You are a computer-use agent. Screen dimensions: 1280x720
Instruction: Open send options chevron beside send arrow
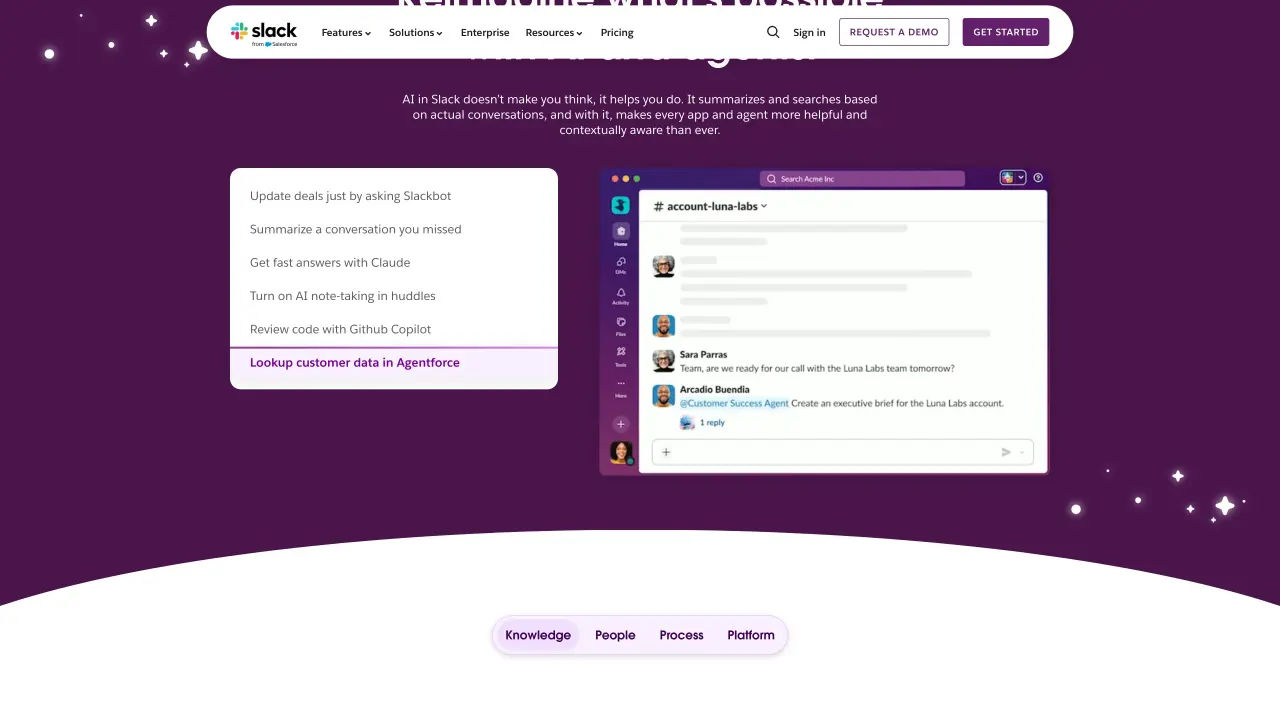(1022, 453)
